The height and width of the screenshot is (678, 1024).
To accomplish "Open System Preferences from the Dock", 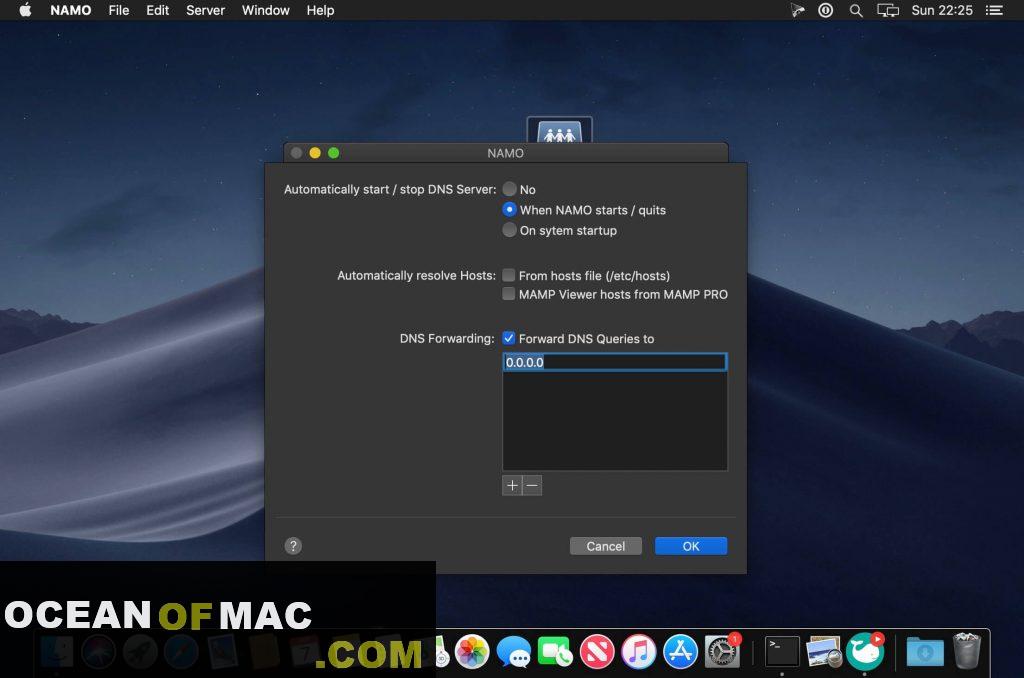I will [722, 651].
